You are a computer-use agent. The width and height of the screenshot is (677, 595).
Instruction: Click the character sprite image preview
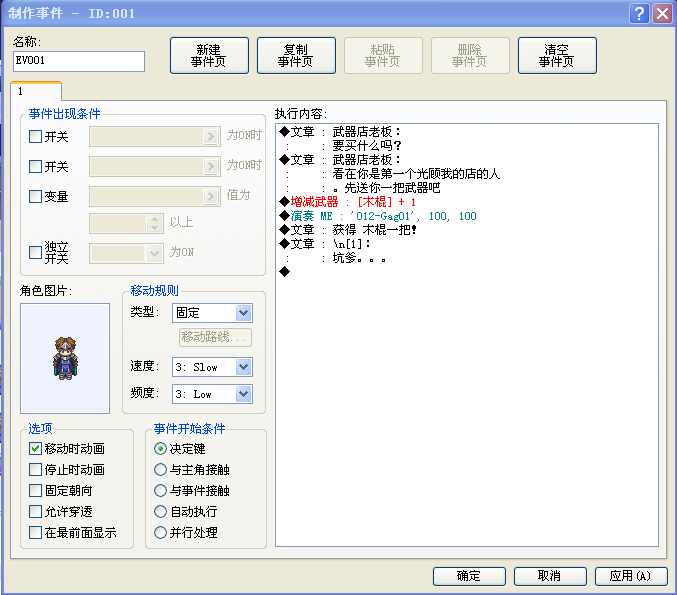pyautogui.click(x=65, y=358)
